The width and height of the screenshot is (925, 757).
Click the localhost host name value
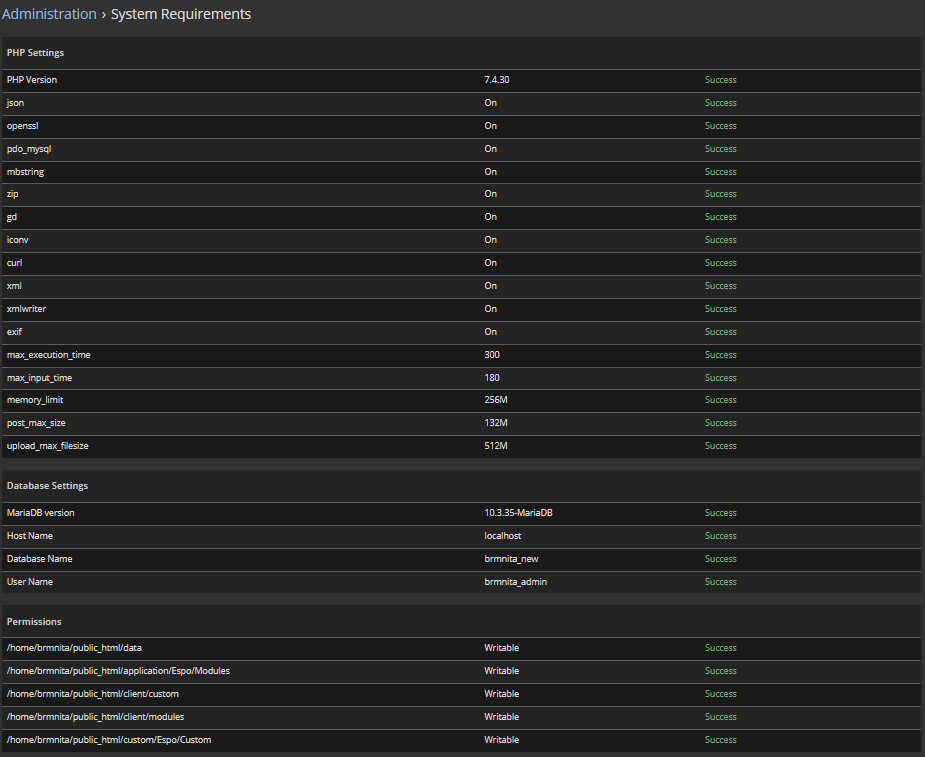coord(503,536)
